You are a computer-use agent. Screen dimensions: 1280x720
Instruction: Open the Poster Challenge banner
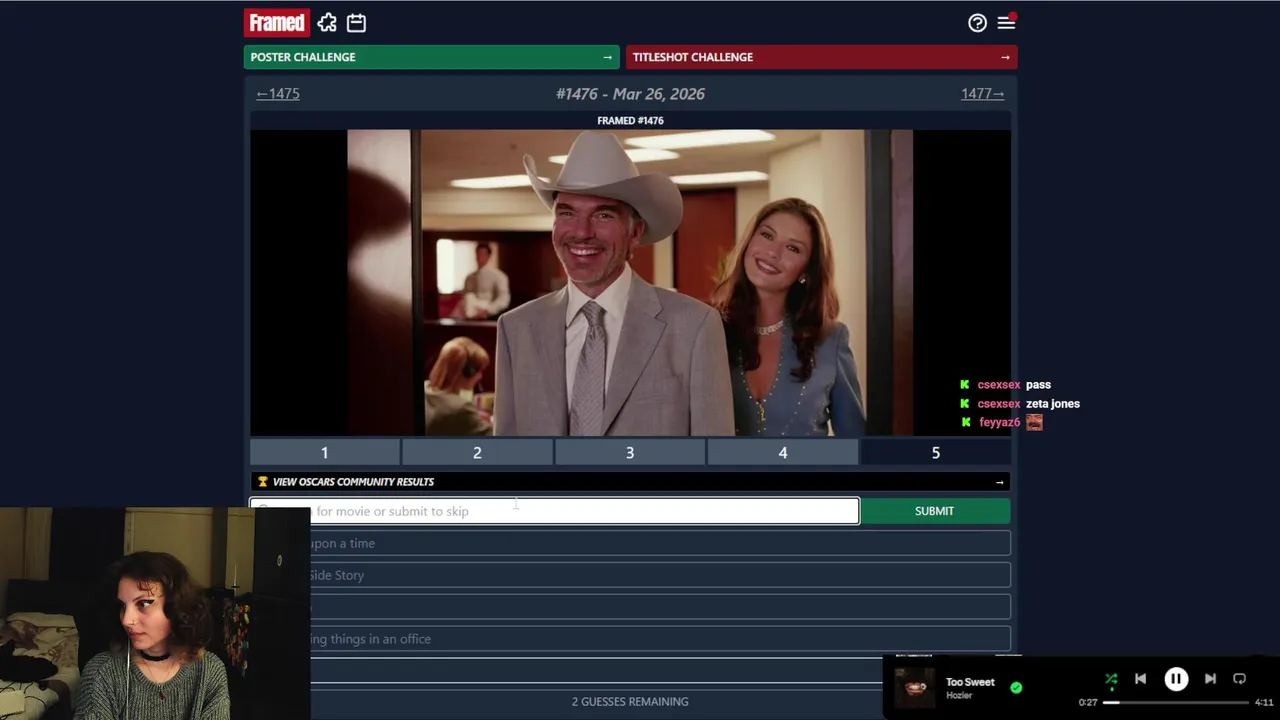point(432,57)
